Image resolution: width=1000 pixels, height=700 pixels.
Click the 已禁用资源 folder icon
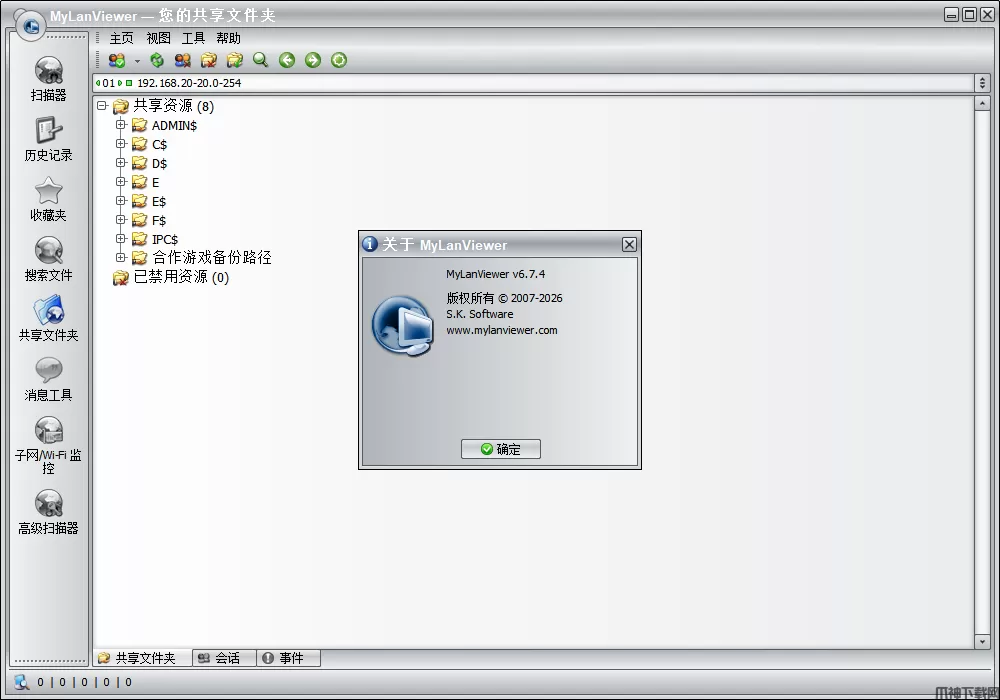[121, 277]
